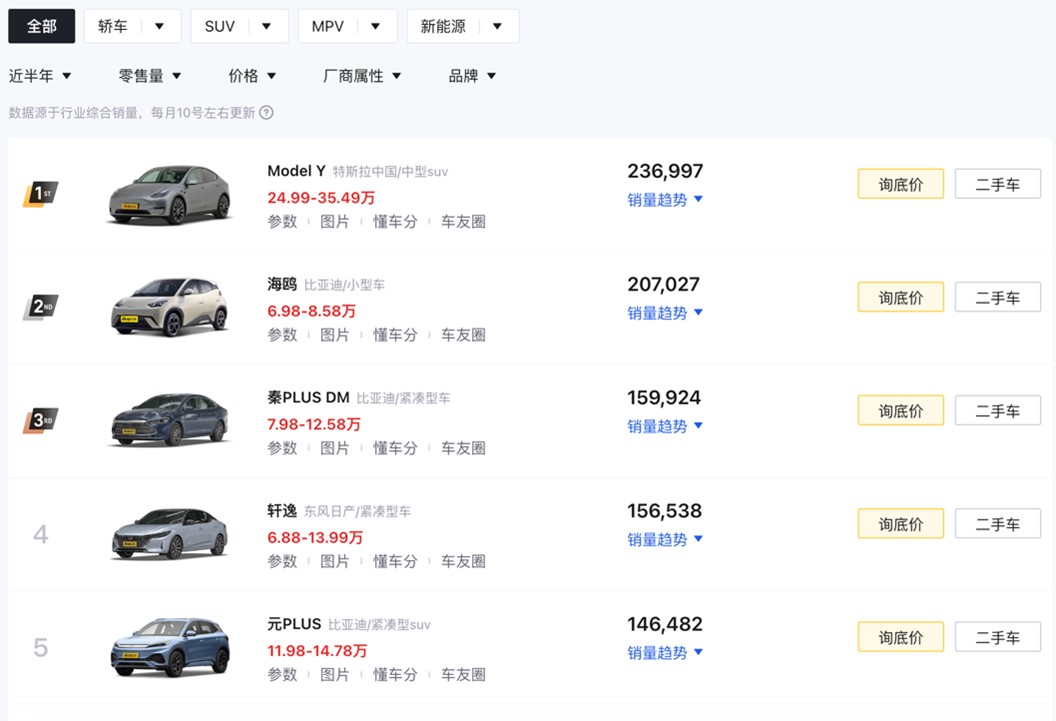Select the 新能源 category tab
Image resolution: width=1056 pixels, height=721 pixels.
pos(442,26)
